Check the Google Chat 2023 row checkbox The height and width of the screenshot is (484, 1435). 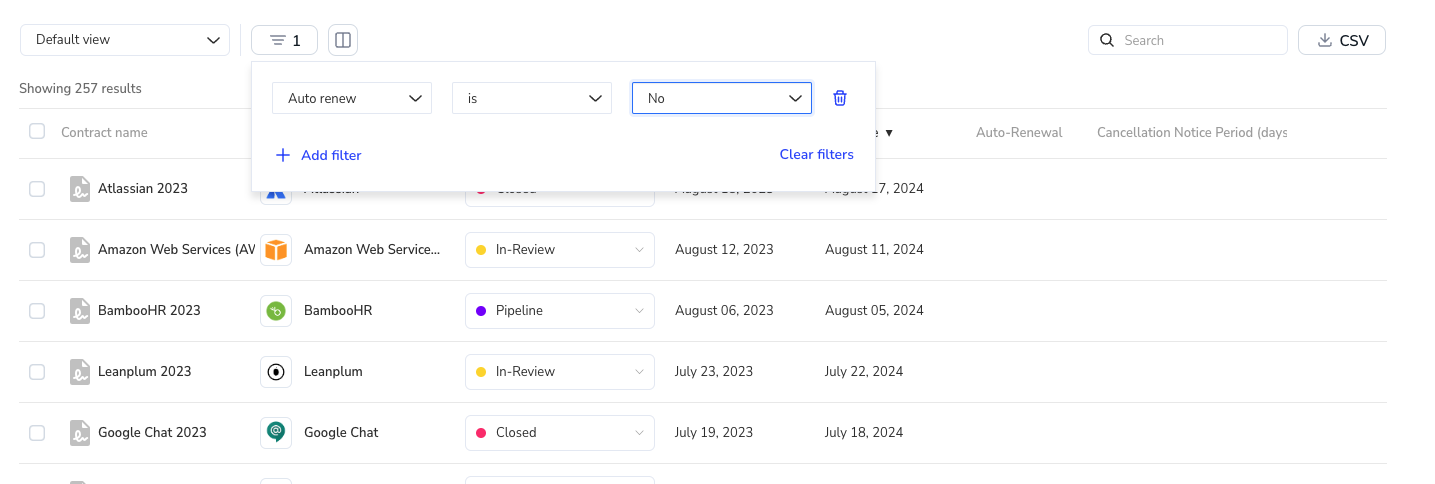pyautogui.click(x=37, y=433)
